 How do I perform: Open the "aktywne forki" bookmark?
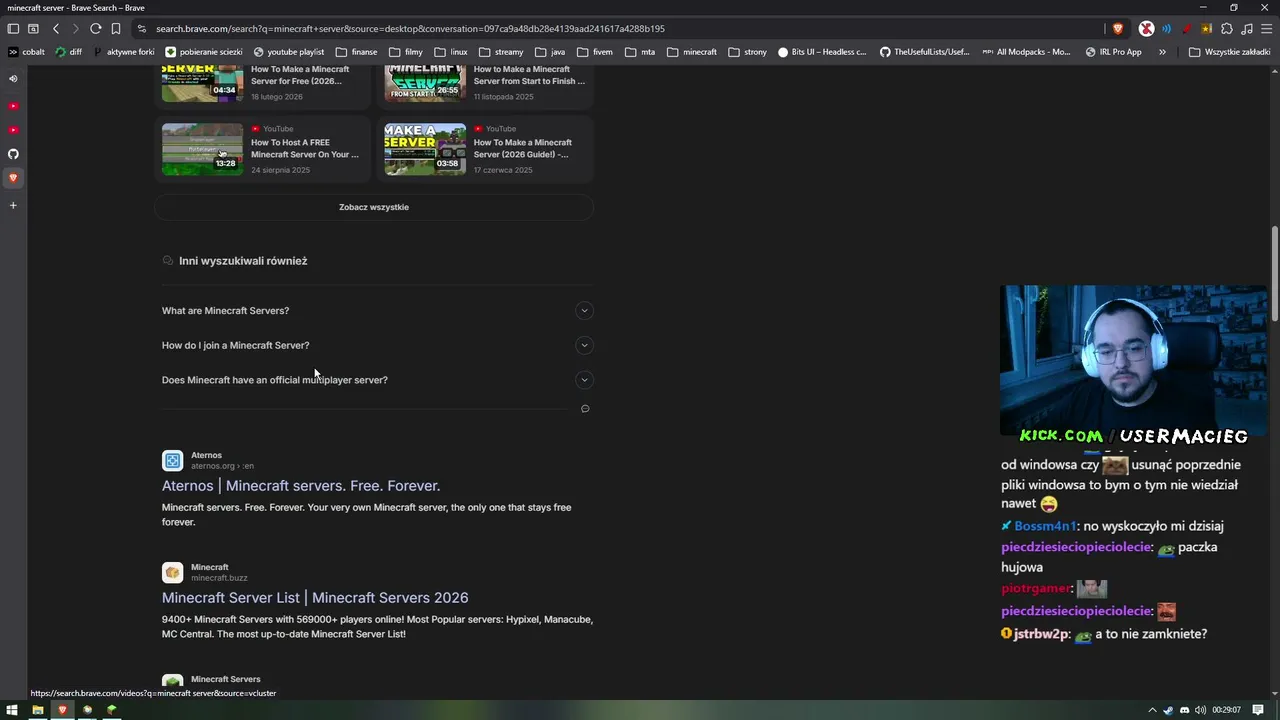[x=124, y=52]
